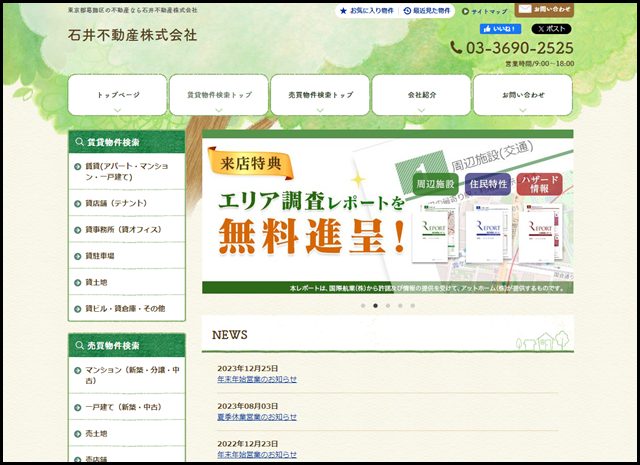The width and height of the screenshot is (640, 465).
Task: Click the 賃貸物件検索 sidebar header
Action: click(127, 142)
